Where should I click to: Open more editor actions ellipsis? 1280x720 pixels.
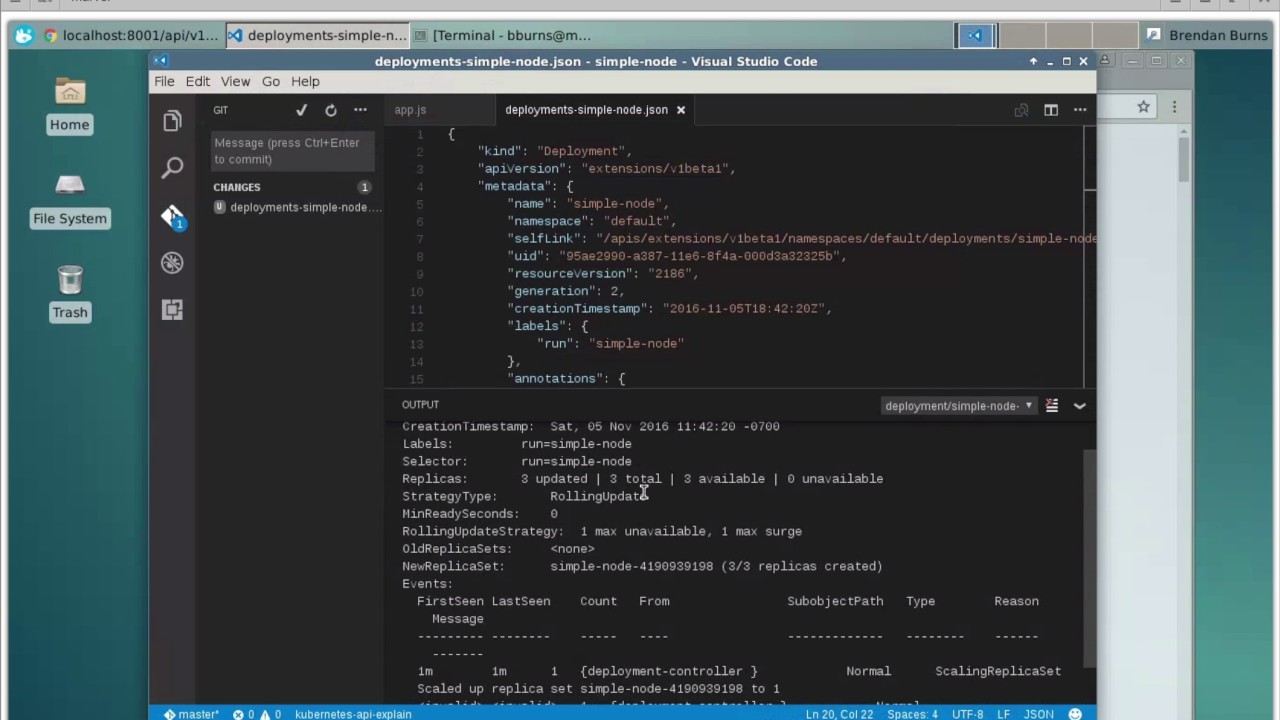[x=1080, y=110]
